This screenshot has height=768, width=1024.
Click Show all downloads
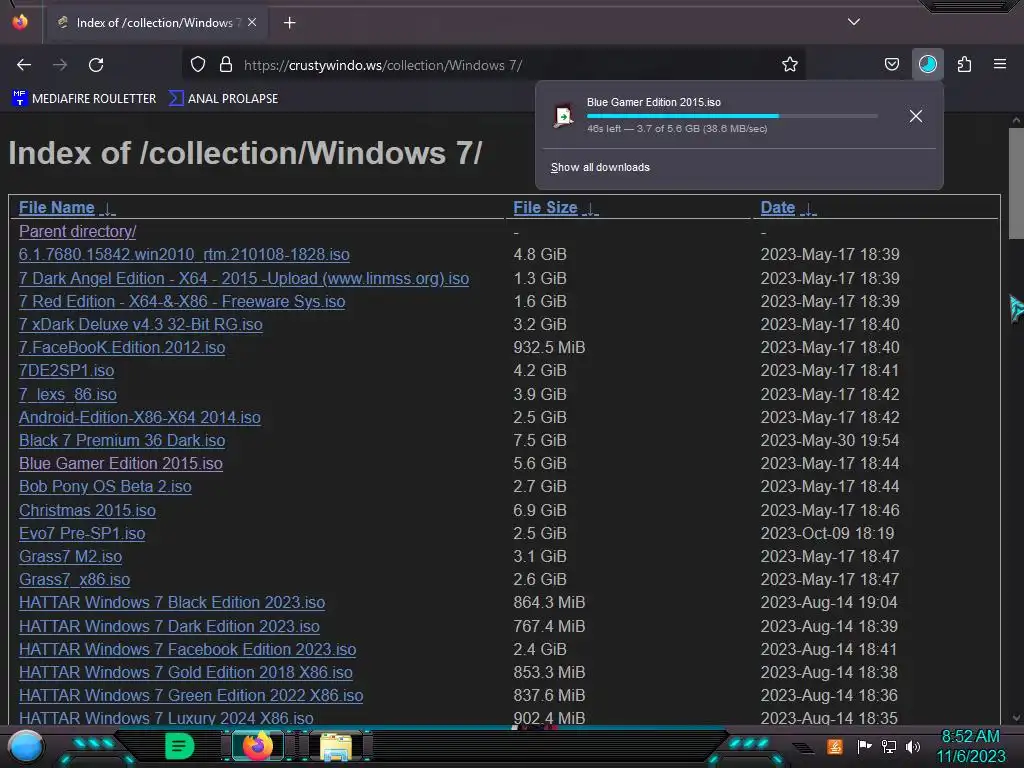pos(600,167)
